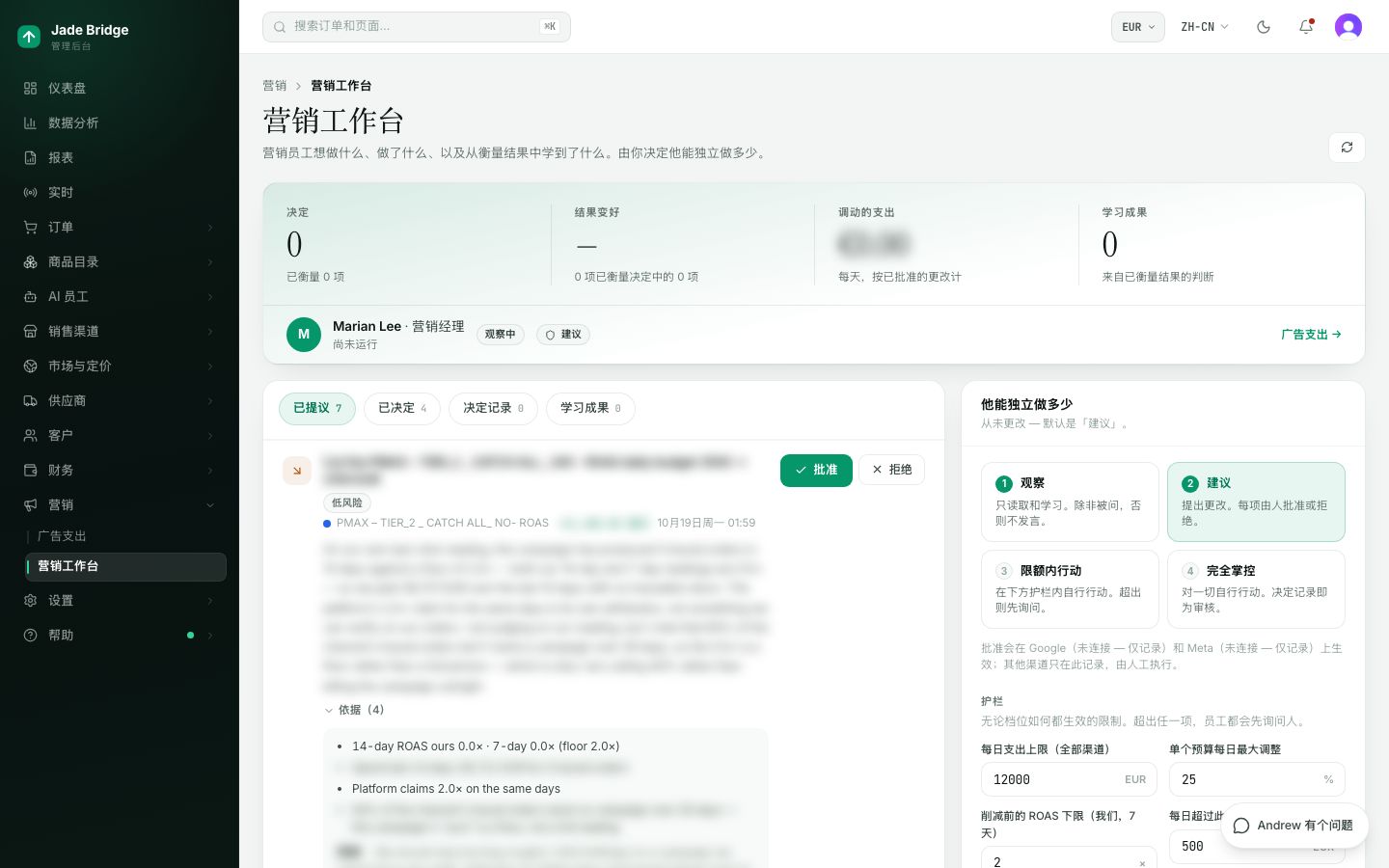Open 广告支出 in the sidebar submenu

[x=62, y=536]
